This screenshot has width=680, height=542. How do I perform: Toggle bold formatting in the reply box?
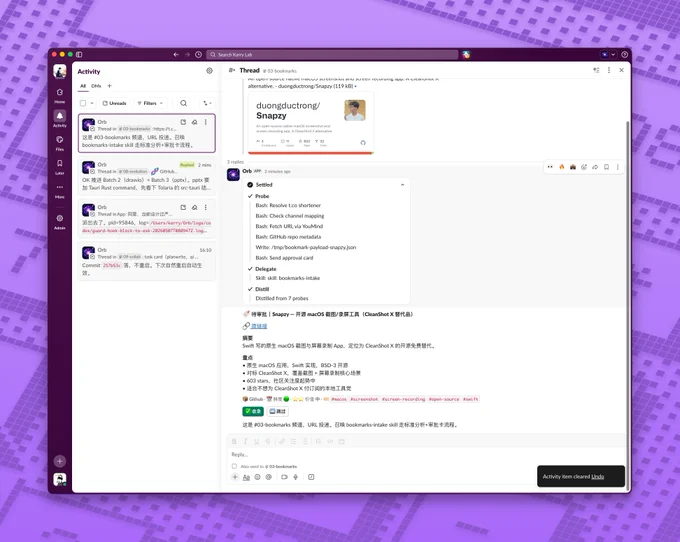(x=234, y=441)
